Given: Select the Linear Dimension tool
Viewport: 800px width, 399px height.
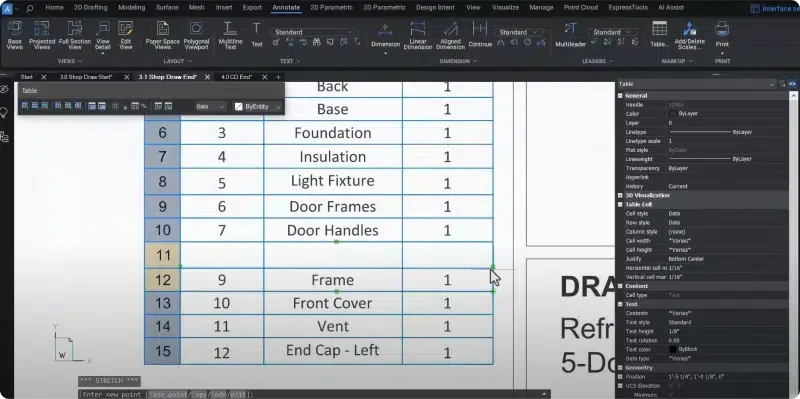Looking at the screenshot, I should tap(418, 35).
